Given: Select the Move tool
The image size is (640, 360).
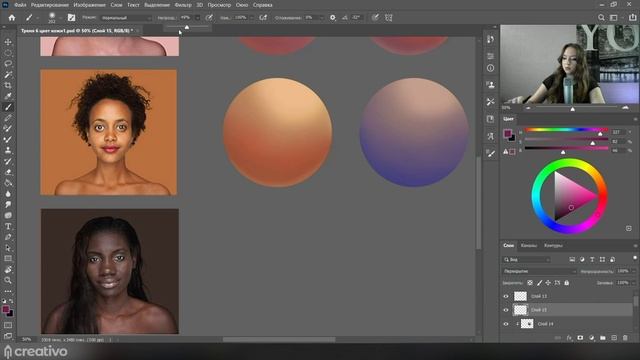Looking at the screenshot, I should [x=8, y=42].
